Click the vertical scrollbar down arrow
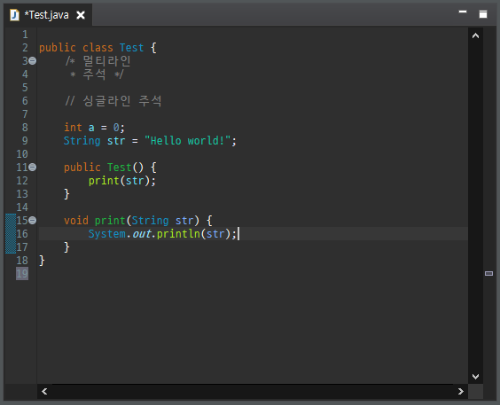500x405 pixels. [476, 376]
